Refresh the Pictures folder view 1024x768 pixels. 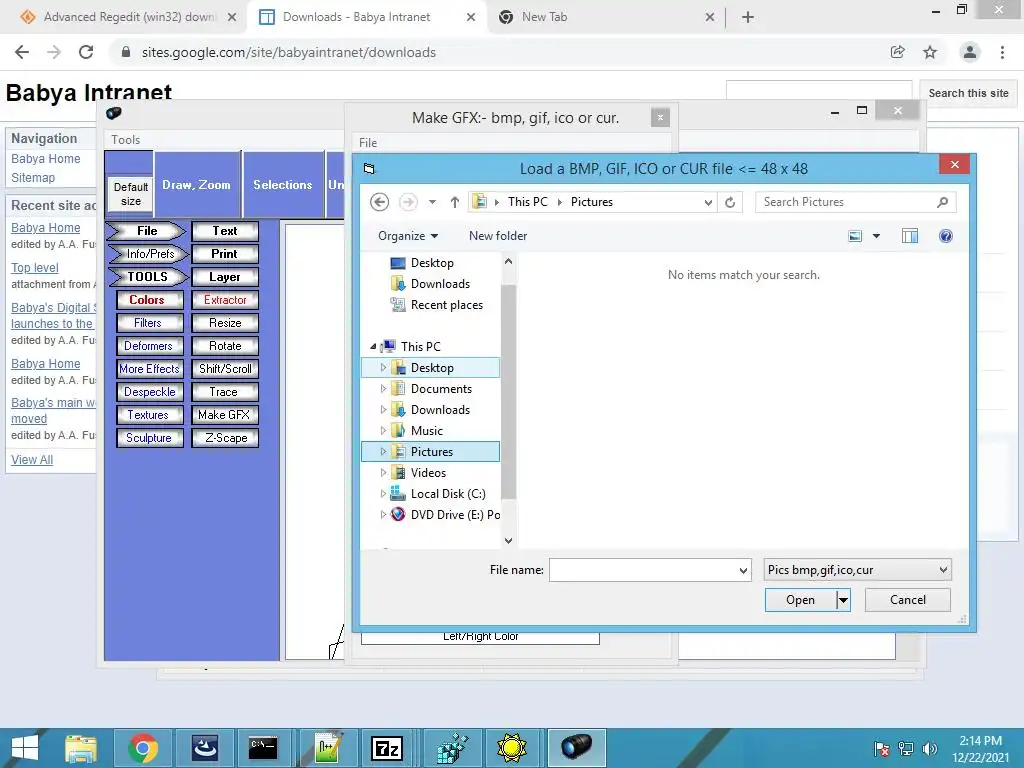[x=730, y=202]
